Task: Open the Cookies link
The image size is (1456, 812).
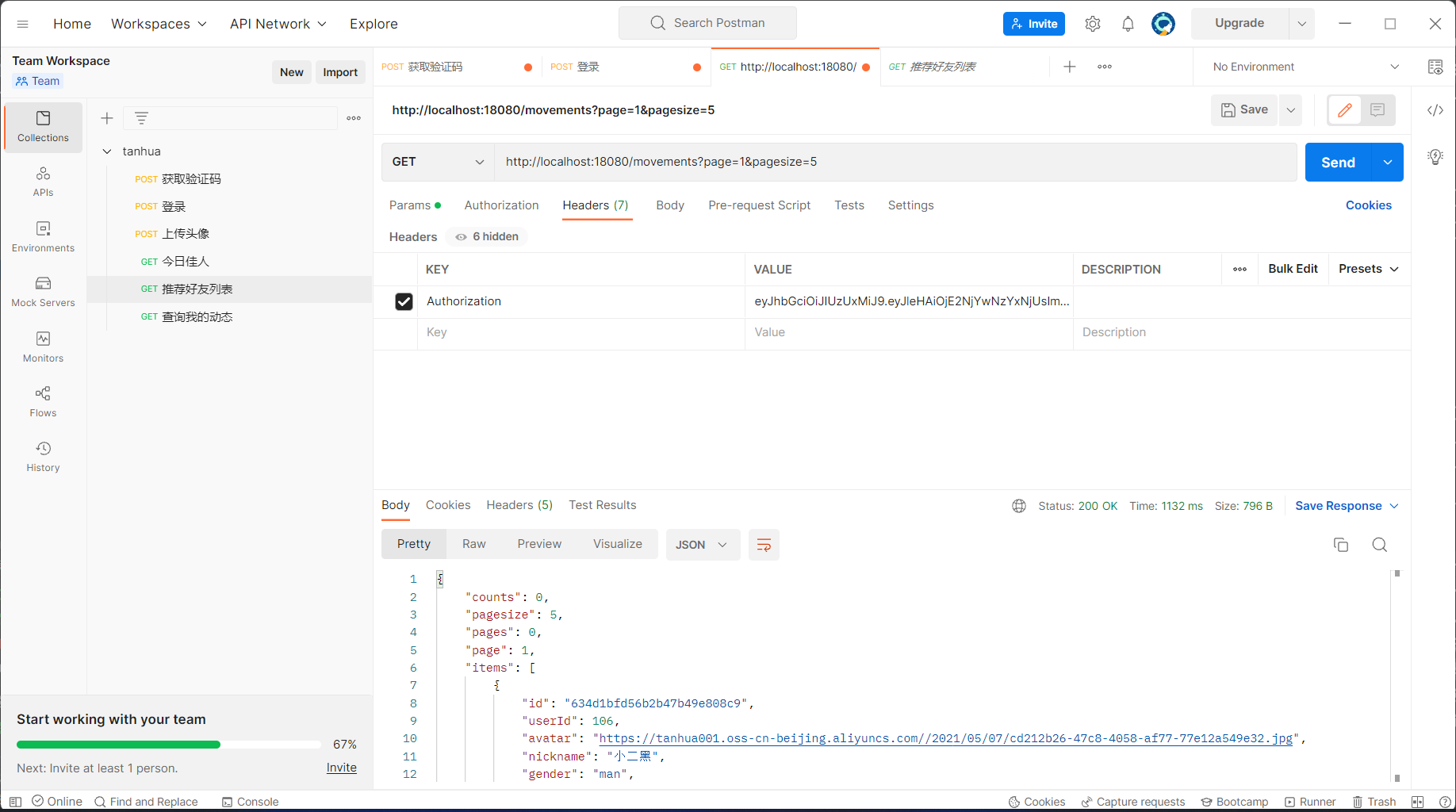Action: point(1369,205)
